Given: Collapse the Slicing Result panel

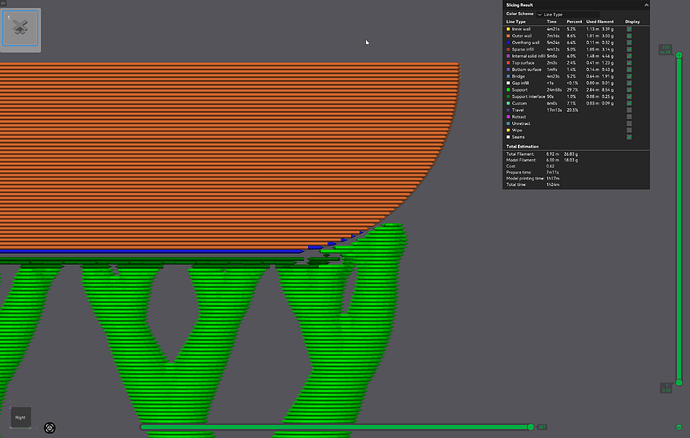Looking at the screenshot, I should point(646,5).
